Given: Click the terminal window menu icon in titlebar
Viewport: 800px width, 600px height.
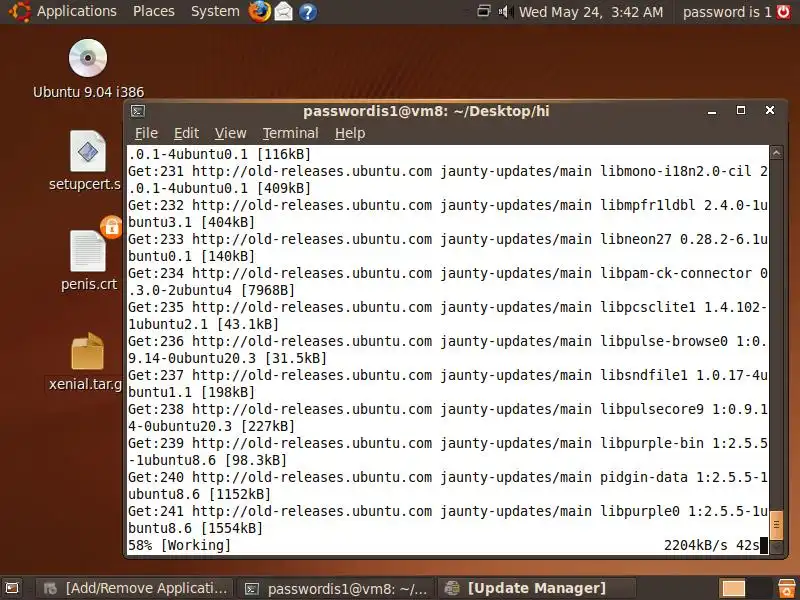Looking at the screenshot, I should [x=138, y=111].
